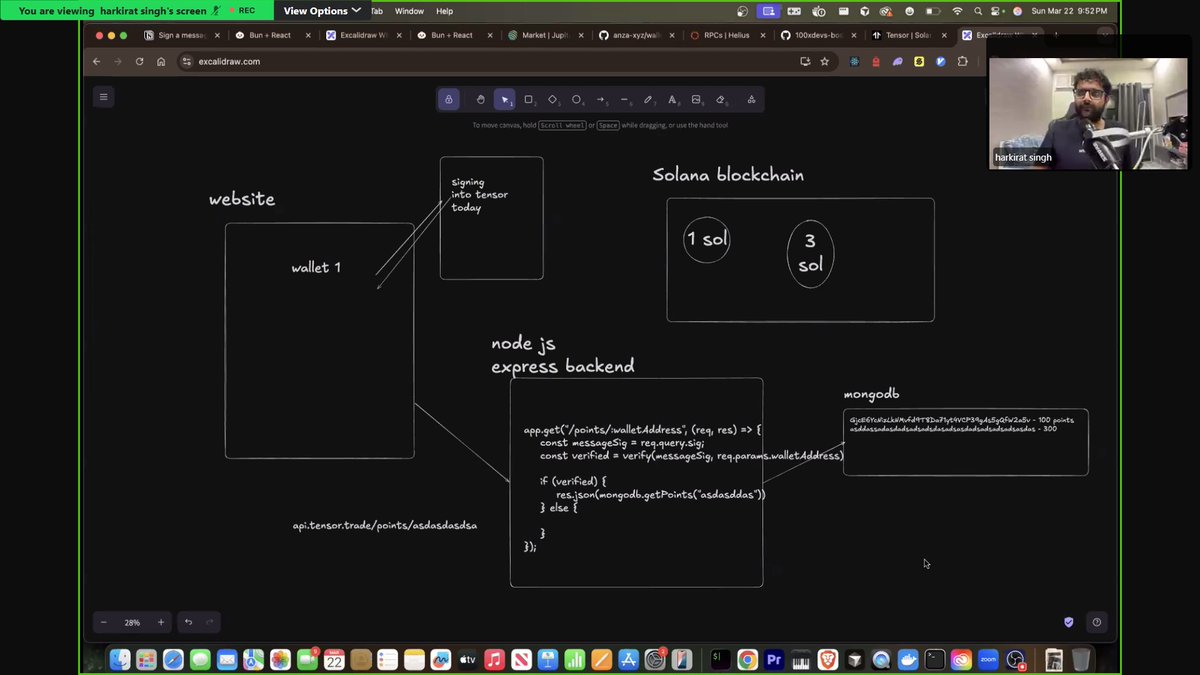Undo the last canvas action

point(187,622)
